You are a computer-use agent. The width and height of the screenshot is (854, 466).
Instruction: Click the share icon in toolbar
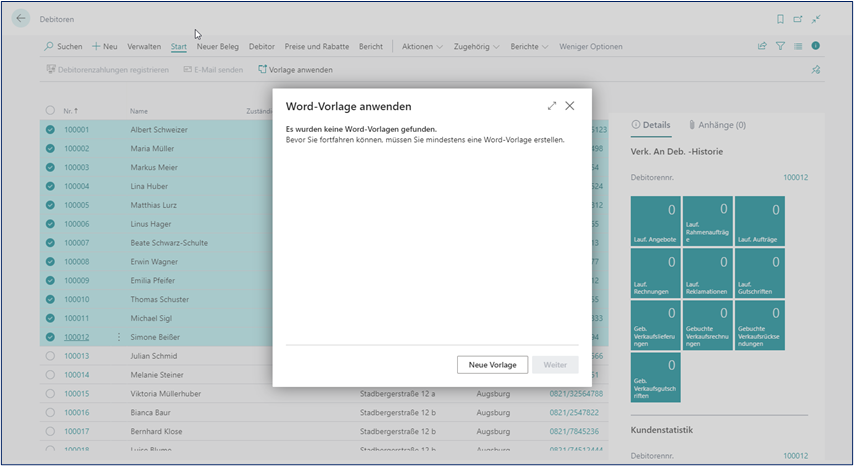pos(763,46)
